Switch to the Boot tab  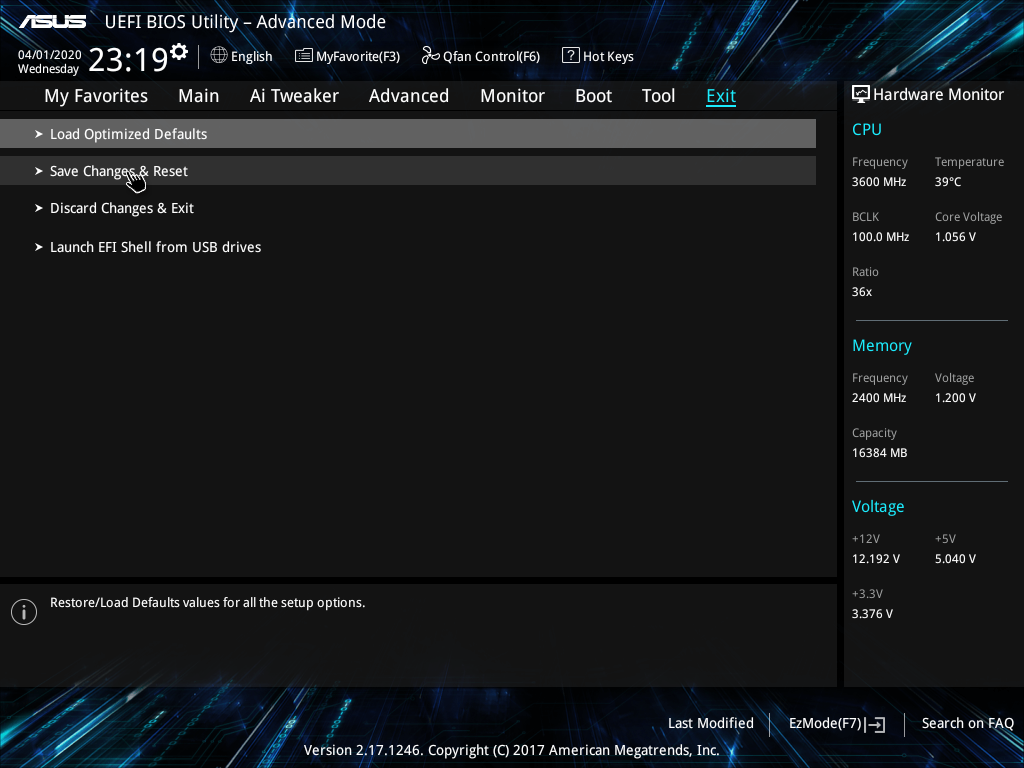593,96
